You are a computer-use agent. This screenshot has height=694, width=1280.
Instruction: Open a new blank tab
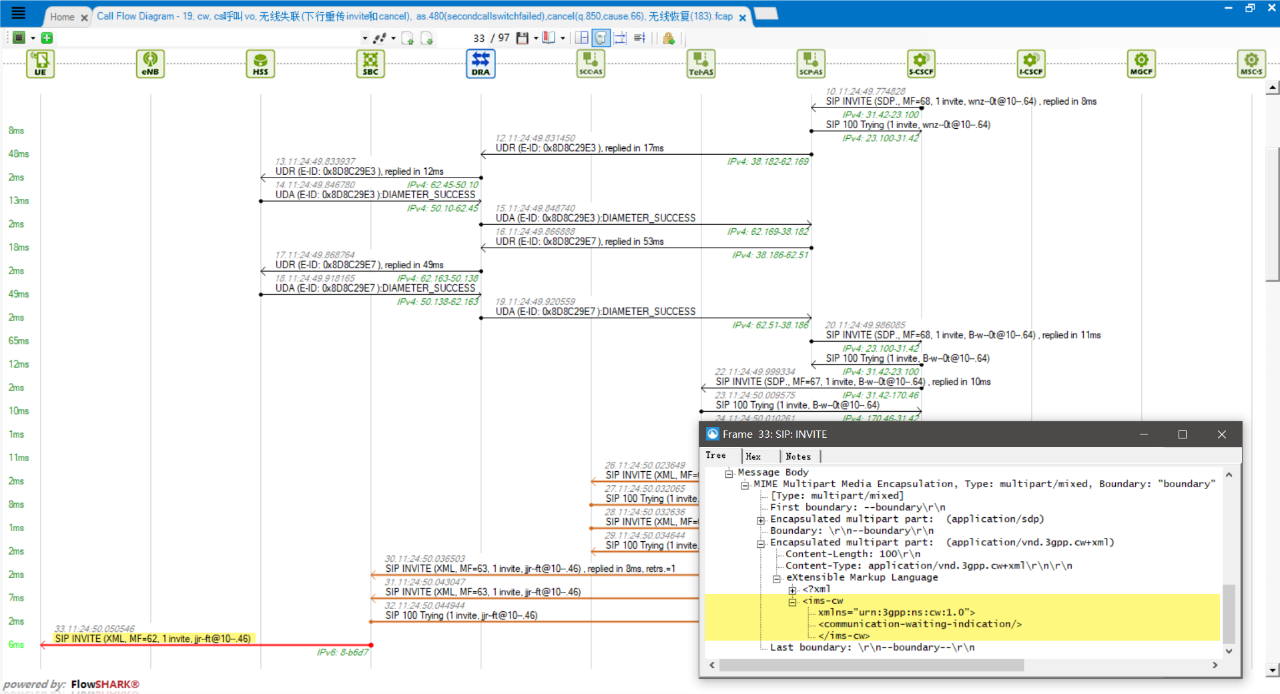[x=766, y=15]
